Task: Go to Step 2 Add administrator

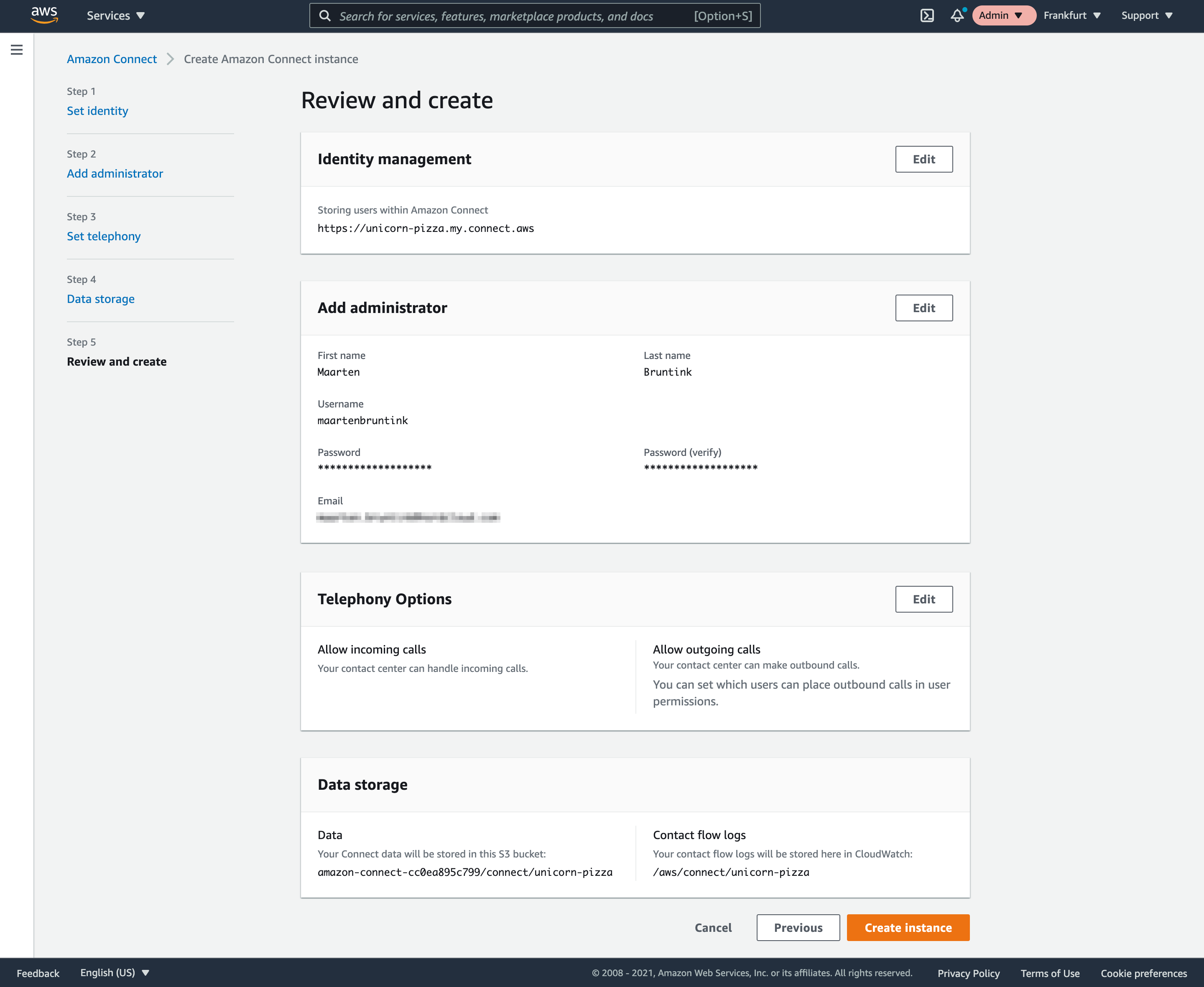Action: click(115, 173)
